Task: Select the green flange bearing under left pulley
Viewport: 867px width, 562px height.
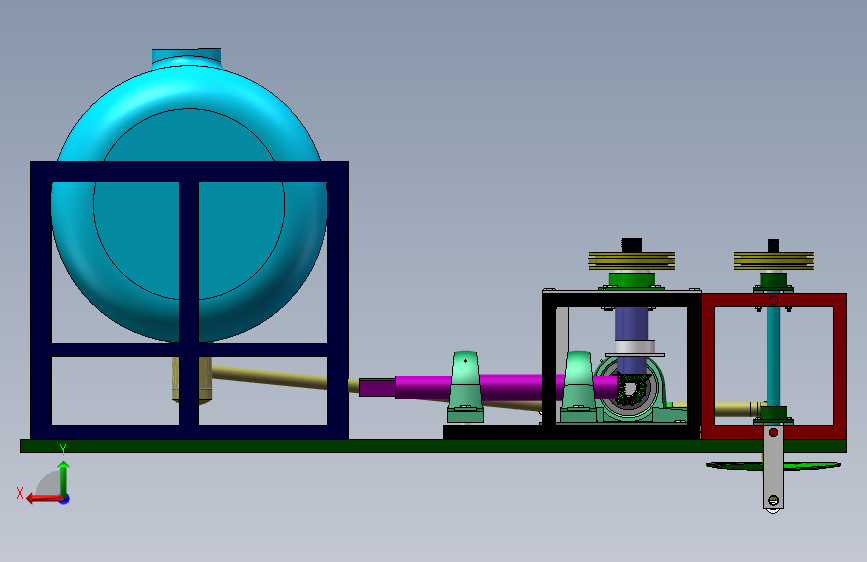Action: (x=631, y=280)
